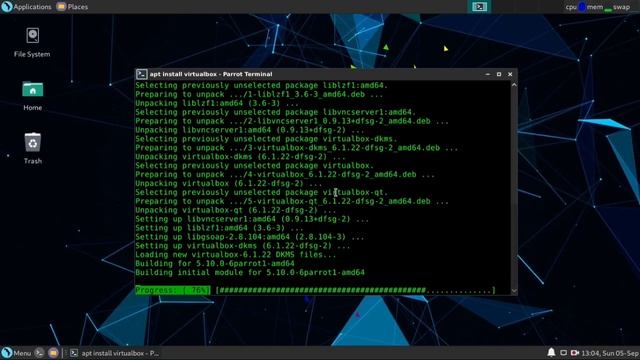
Task: Click line 'Preparing to unpack .../4-virtualbox_6.1.22-dfsg-2_amd64.deb'
Action: click(285, 175)
